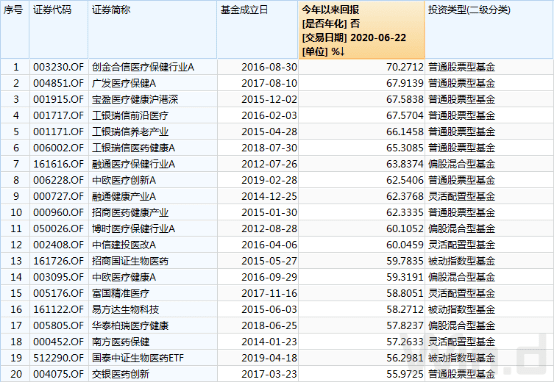Viewport: 554px width, 383px height.
Task: Click return value 63.8374
Action: pyautogui.click(x=405, y=164)
